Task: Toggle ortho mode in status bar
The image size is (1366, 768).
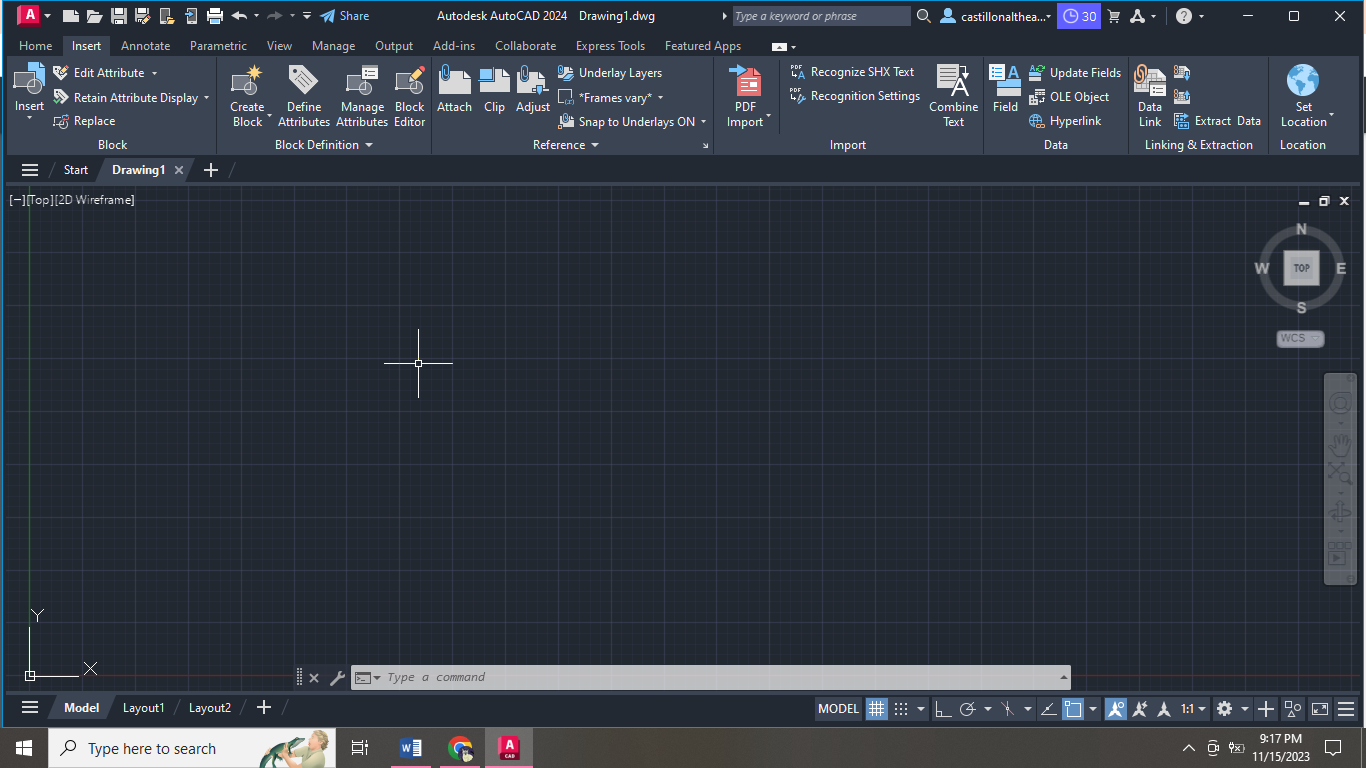Action: [943, 709]
